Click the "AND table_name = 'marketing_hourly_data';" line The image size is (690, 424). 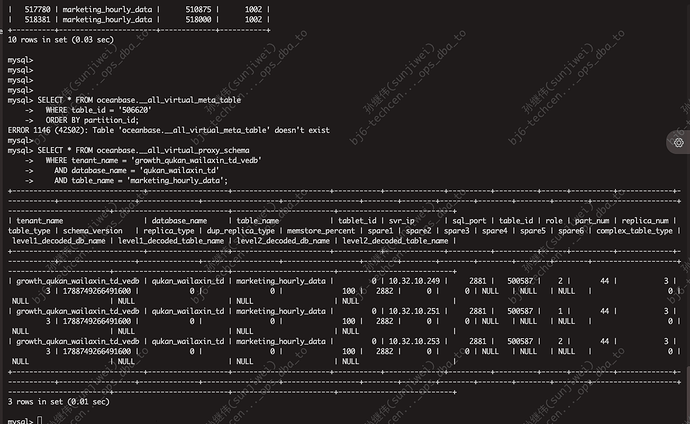pos(141,180)
